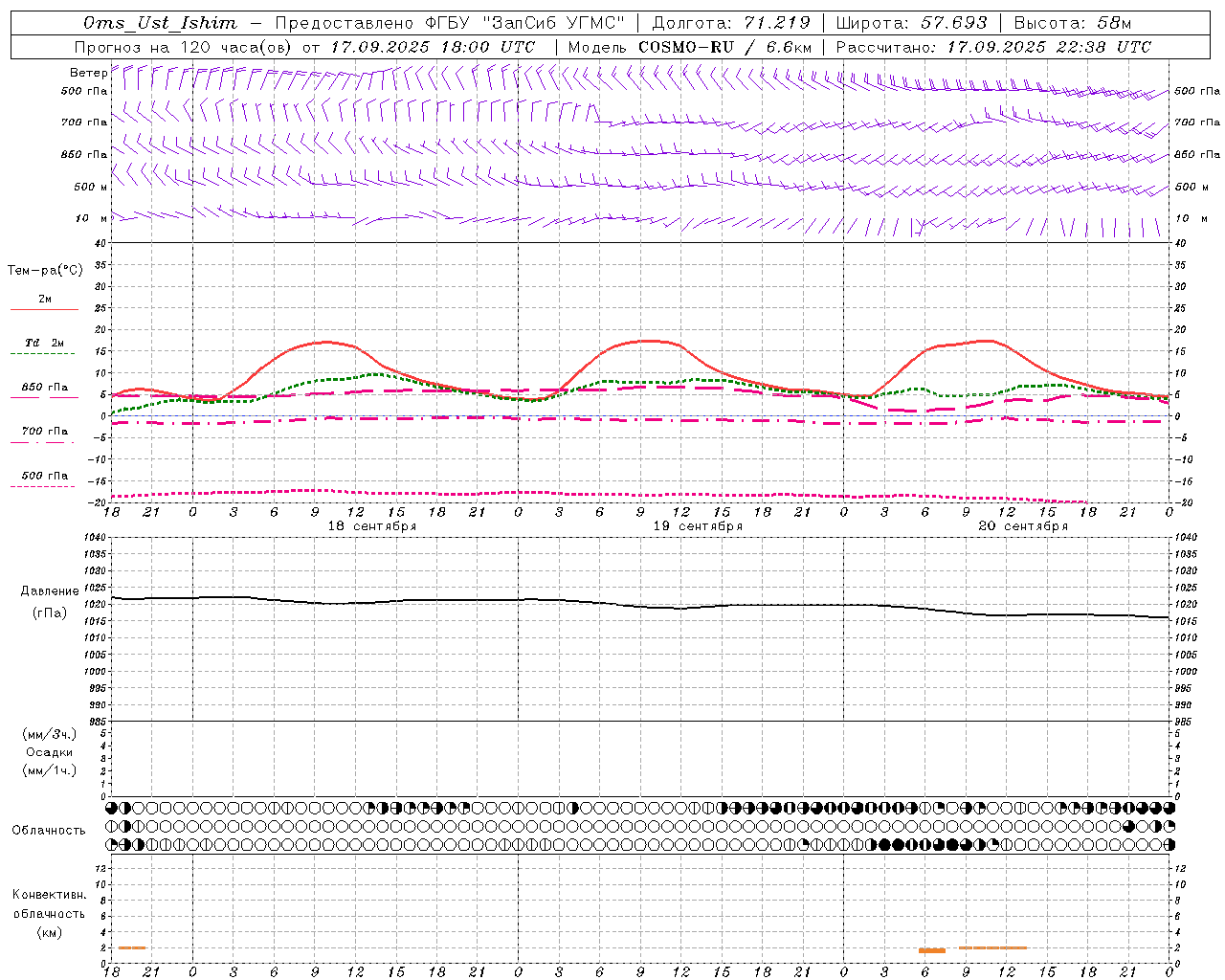
Task: Select the 10 м wind level label on left
Action: coord(91,218)
